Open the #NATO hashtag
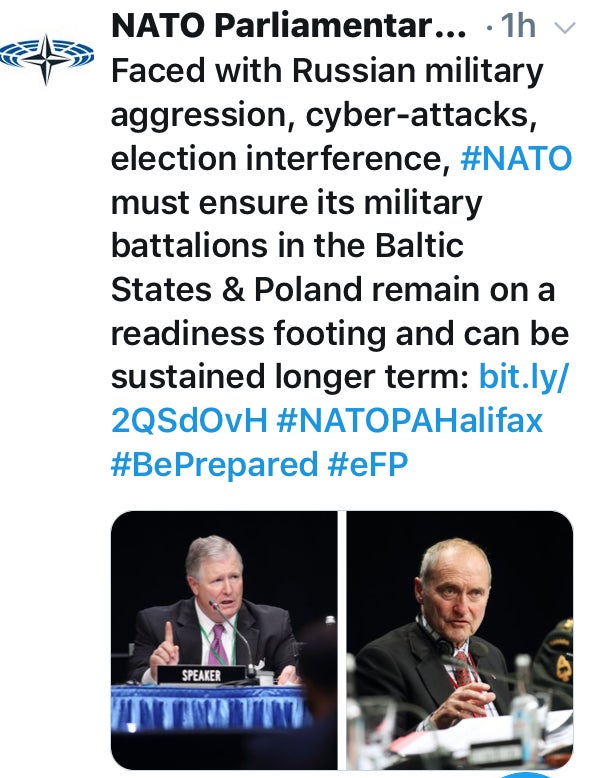This screenshot has height=778, width=606. 516,159
